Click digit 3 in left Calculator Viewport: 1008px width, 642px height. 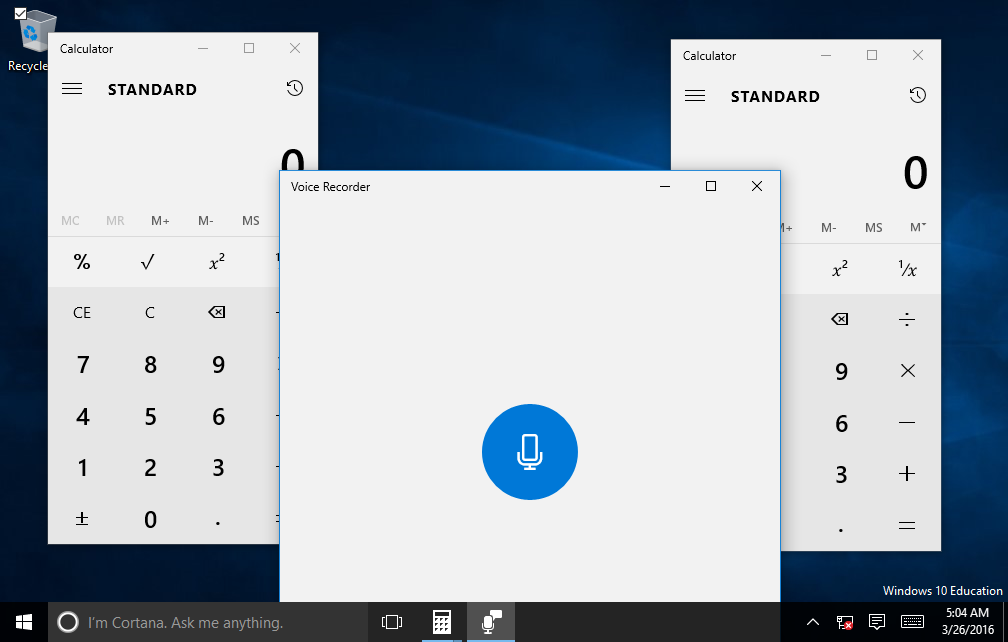(x=218, y=467)
